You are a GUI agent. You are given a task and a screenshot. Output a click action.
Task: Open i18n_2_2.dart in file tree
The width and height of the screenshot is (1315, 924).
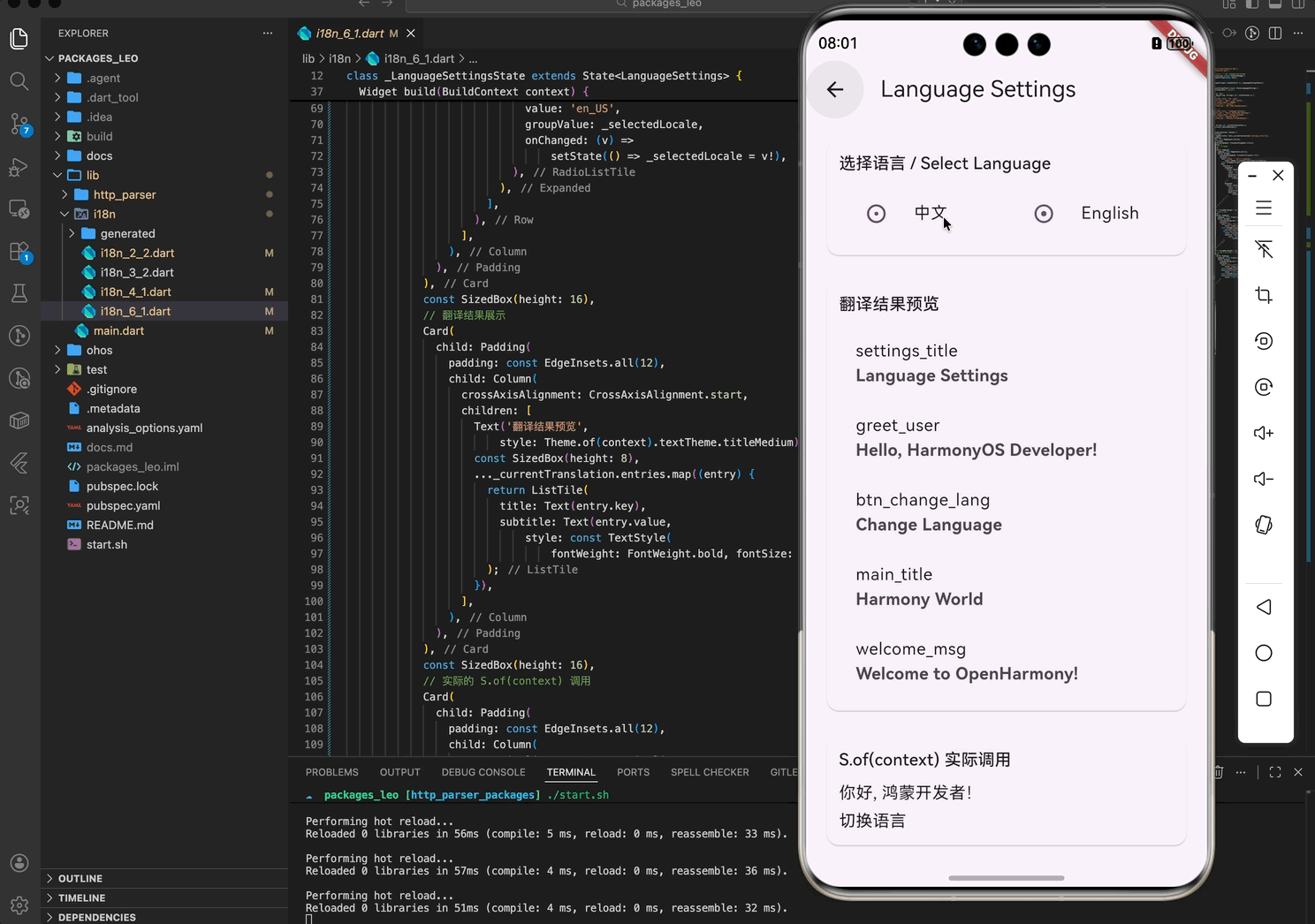coord(164,253)
